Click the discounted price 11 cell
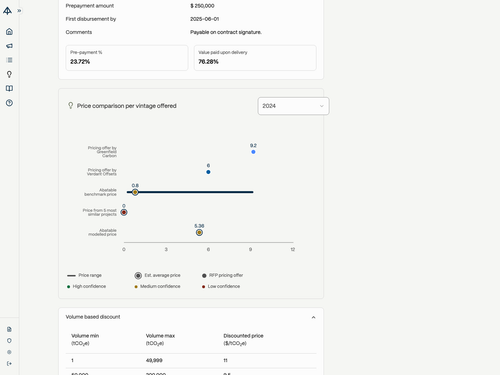This screenshot has height=375, width=500. [x=225, y=360]
